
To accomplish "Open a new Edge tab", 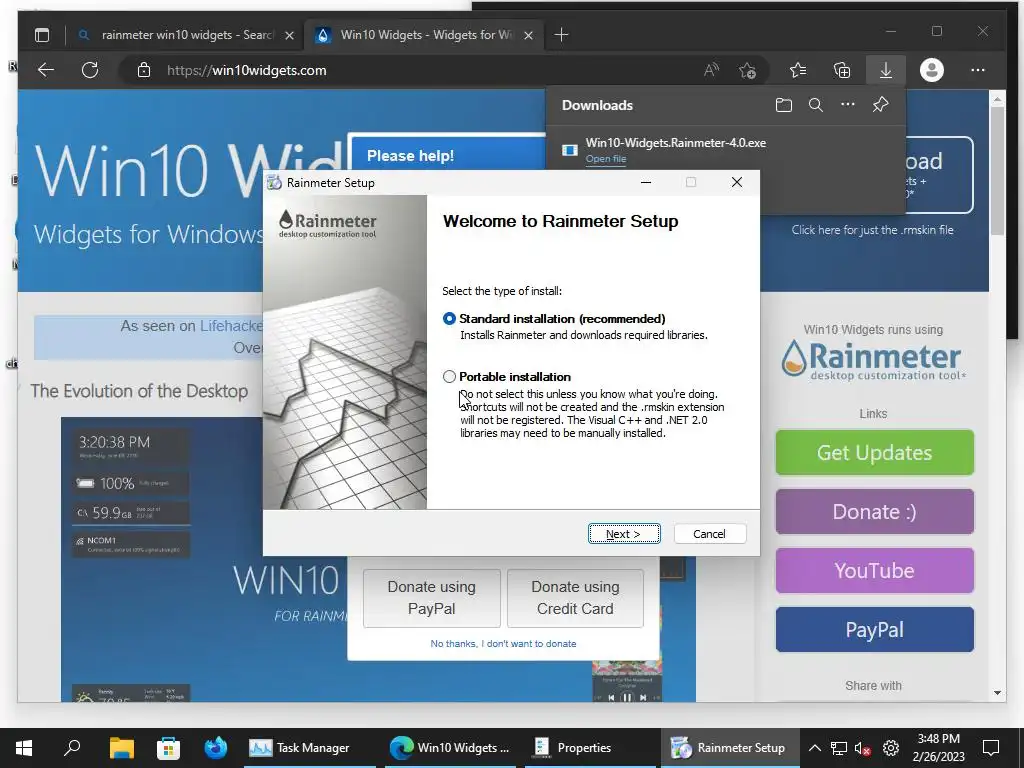I will 562,35.
